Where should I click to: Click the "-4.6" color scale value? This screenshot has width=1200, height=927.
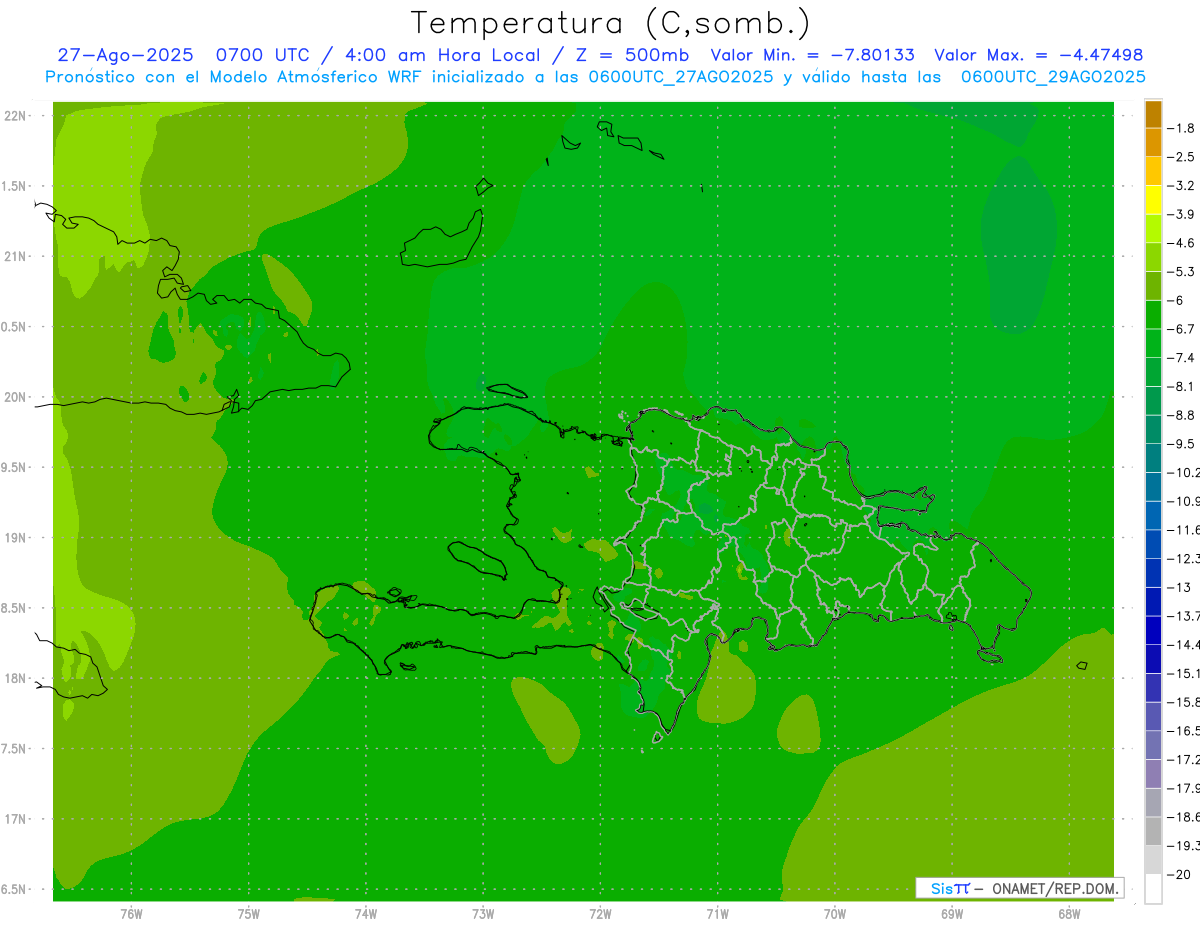tap(1181, 243)
